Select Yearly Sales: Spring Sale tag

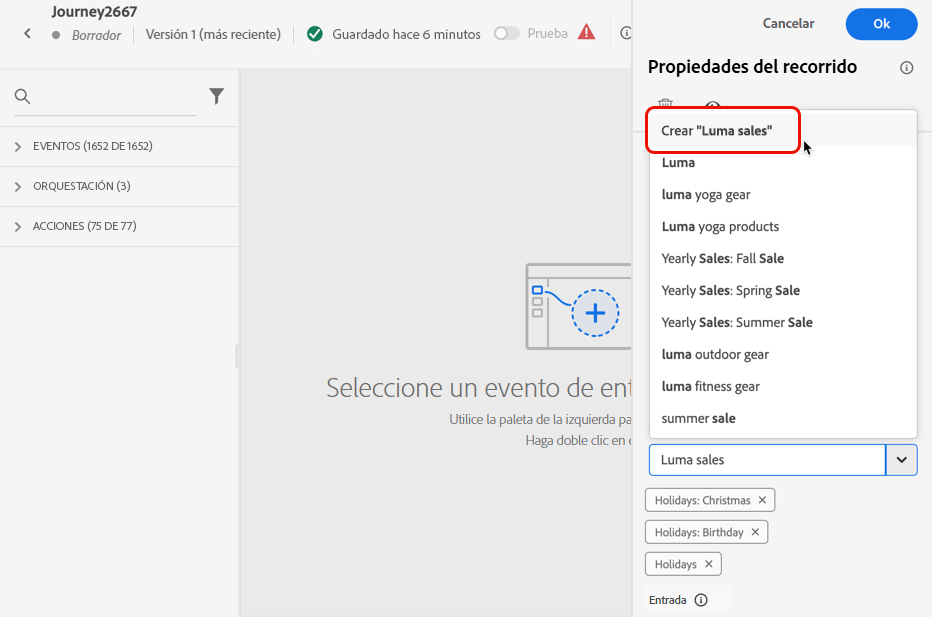click(783, 291)
